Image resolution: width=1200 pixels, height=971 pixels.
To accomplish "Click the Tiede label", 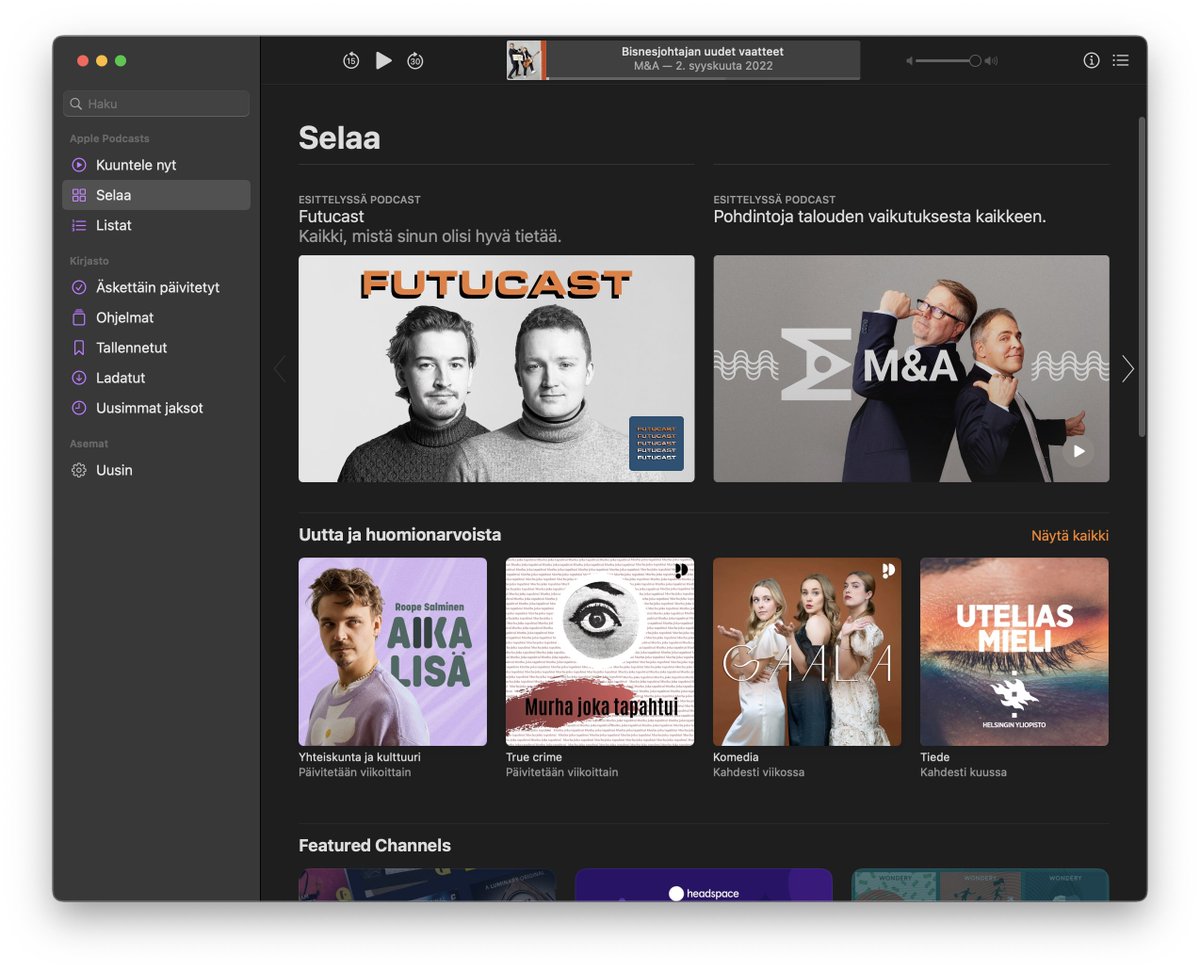I will click(x=935, y=757).
